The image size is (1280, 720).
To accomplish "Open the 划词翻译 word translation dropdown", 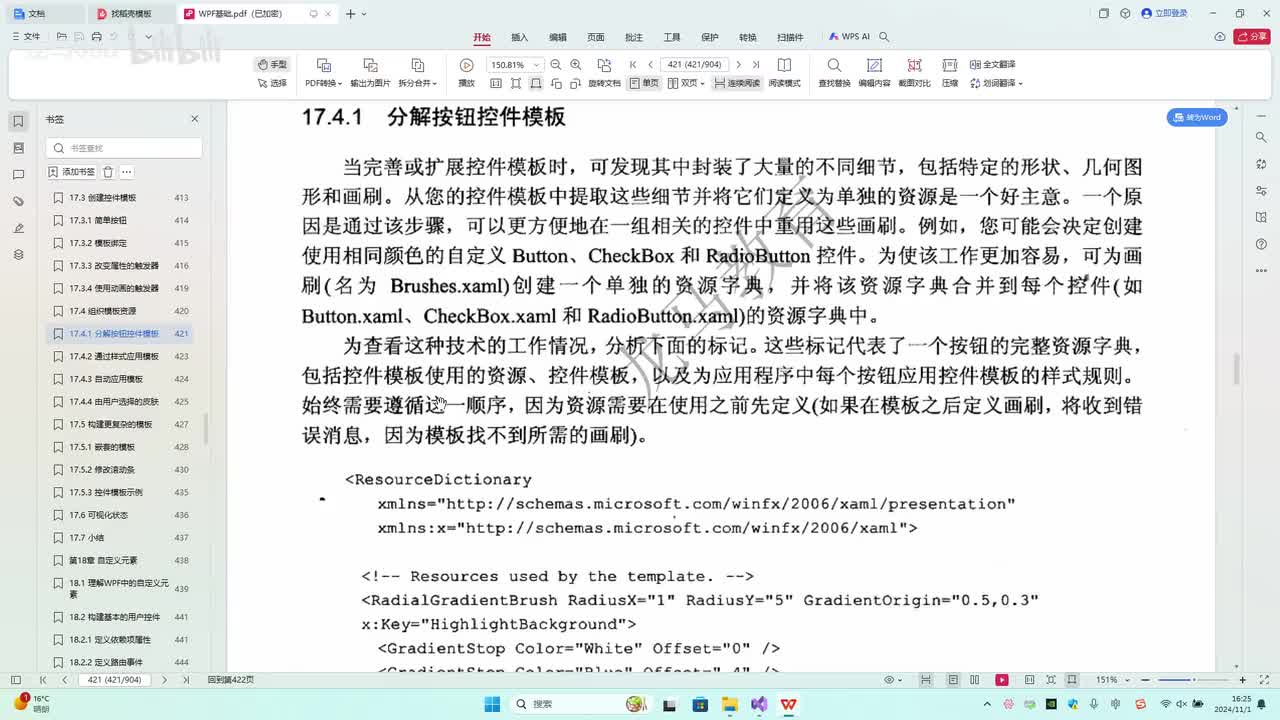I will (995, 83).
